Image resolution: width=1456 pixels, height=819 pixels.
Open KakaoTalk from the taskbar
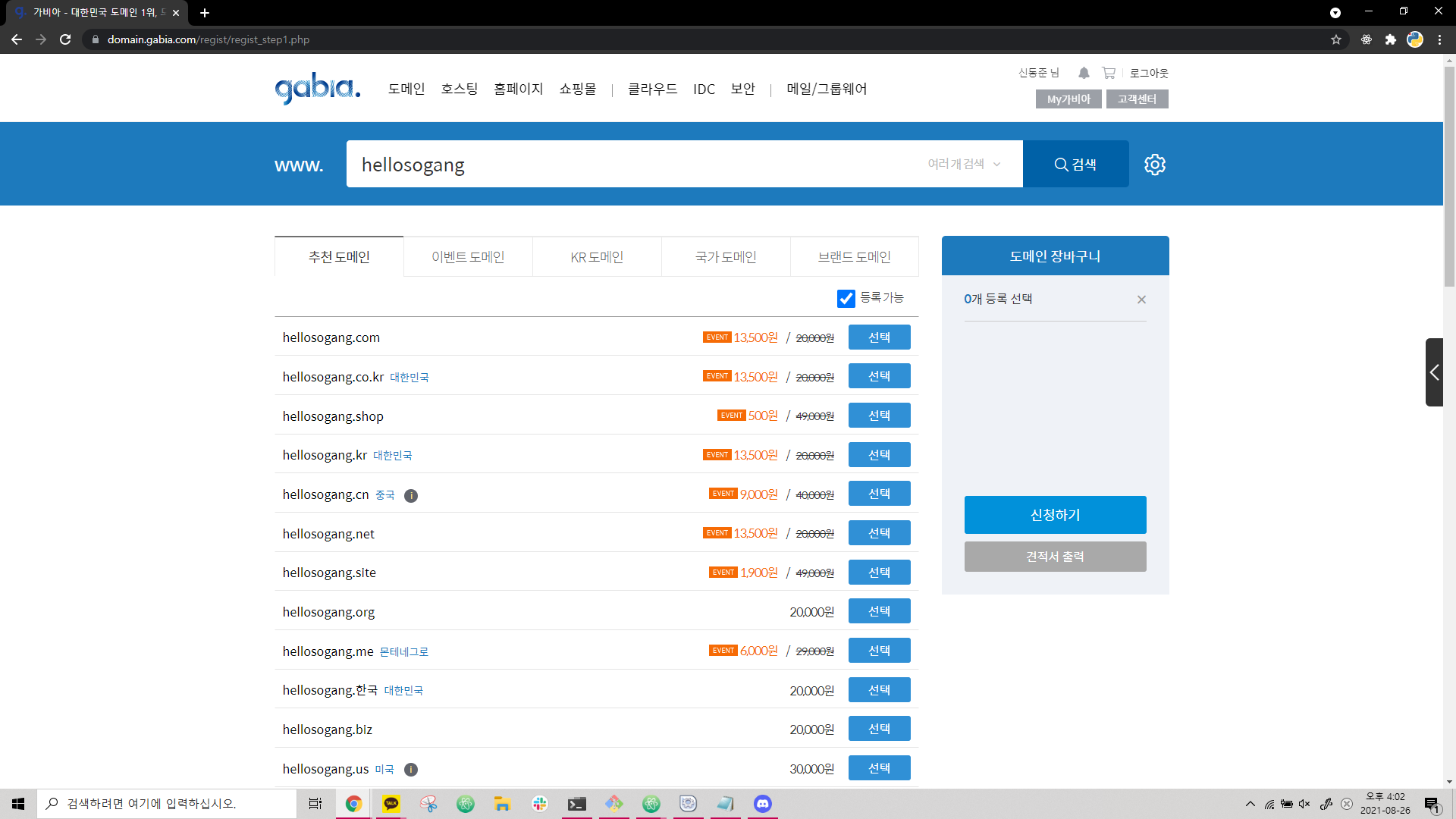[x=391, y=804]
